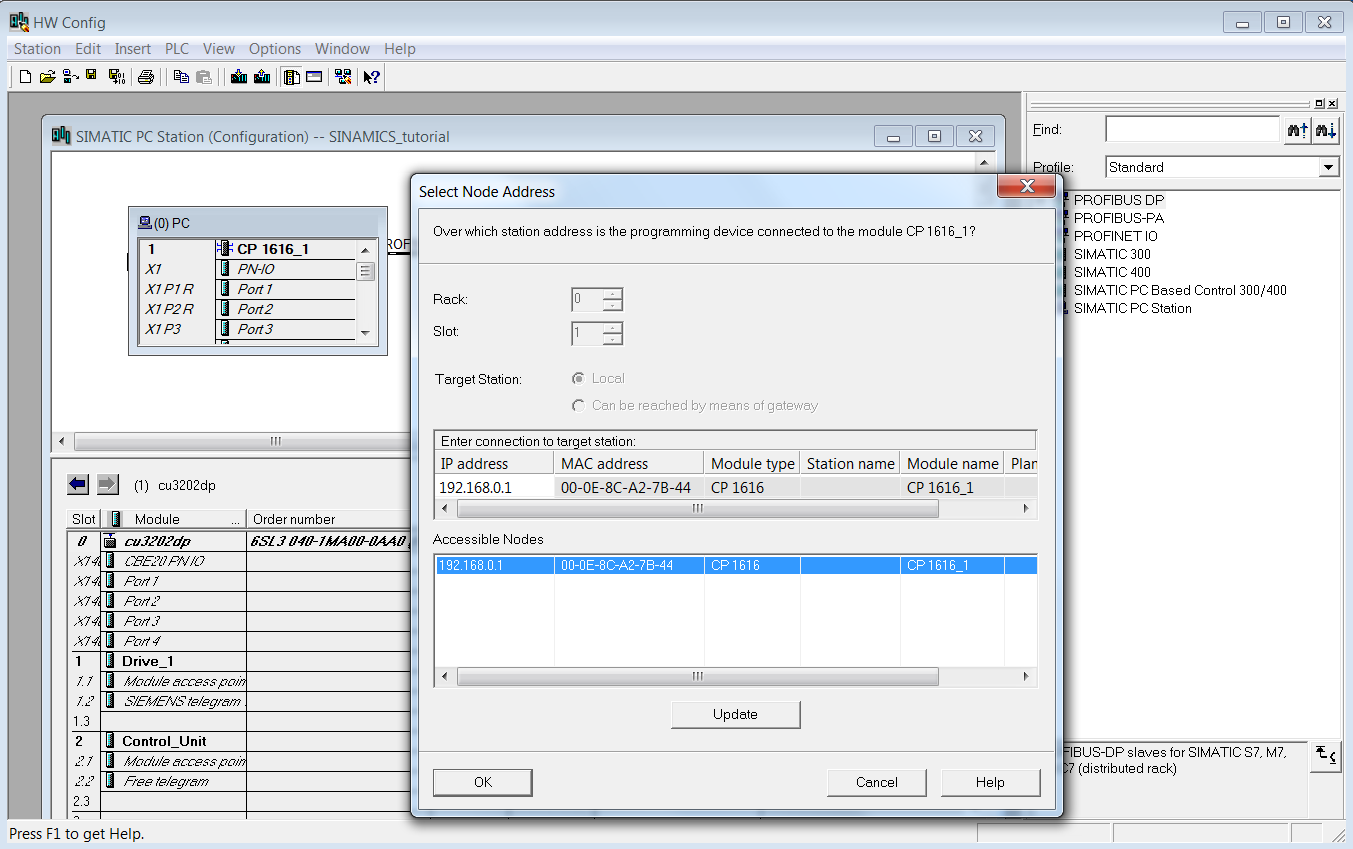Open the Station menu
This screenshot has width=1353, height=849.
click(x=38, y=49)
